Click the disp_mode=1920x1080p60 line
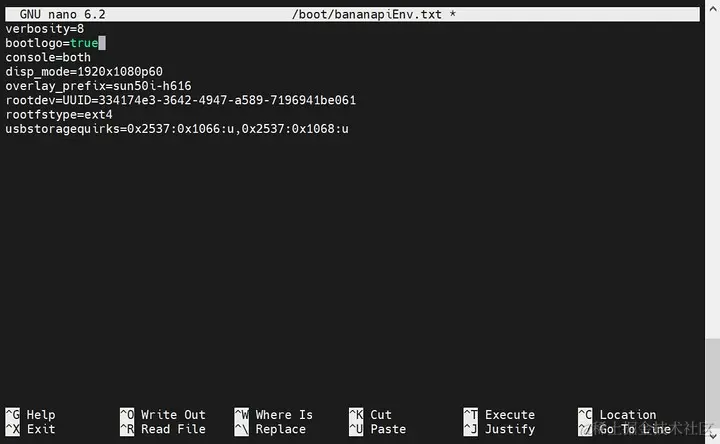720x444 pixels. pos(84,72)
